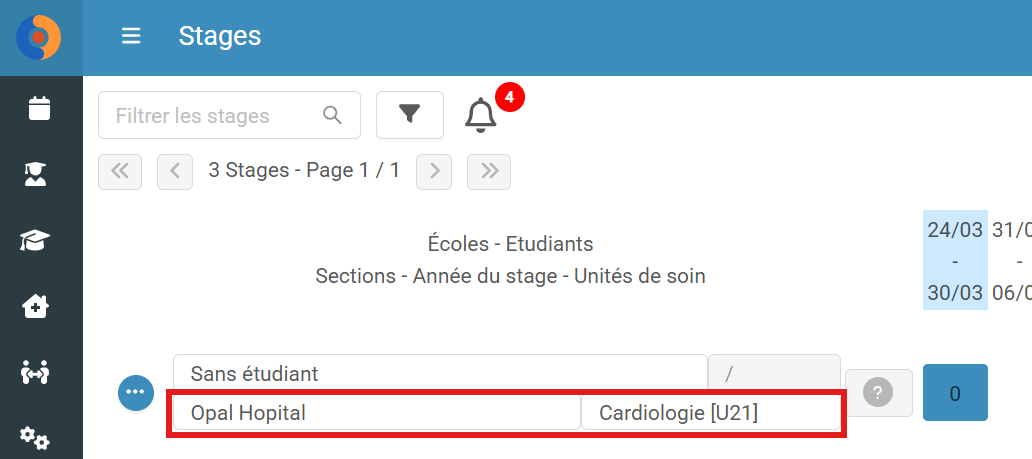1032x459 pixels.
Task: Select the student with graduation cap sidebar icon
Action: [x=35, y=174]
